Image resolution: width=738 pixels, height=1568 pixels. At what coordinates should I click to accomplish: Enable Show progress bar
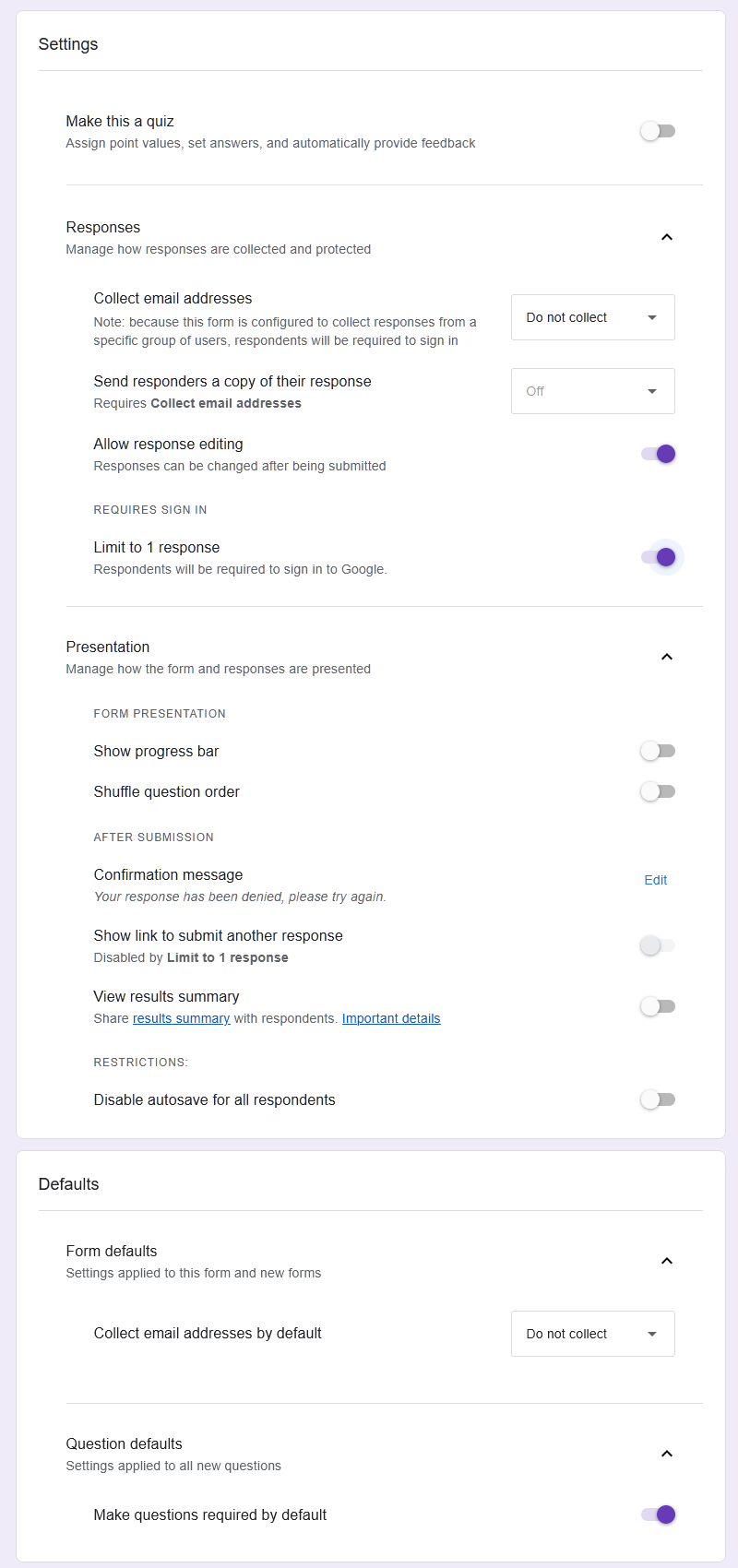click(658, 751)
